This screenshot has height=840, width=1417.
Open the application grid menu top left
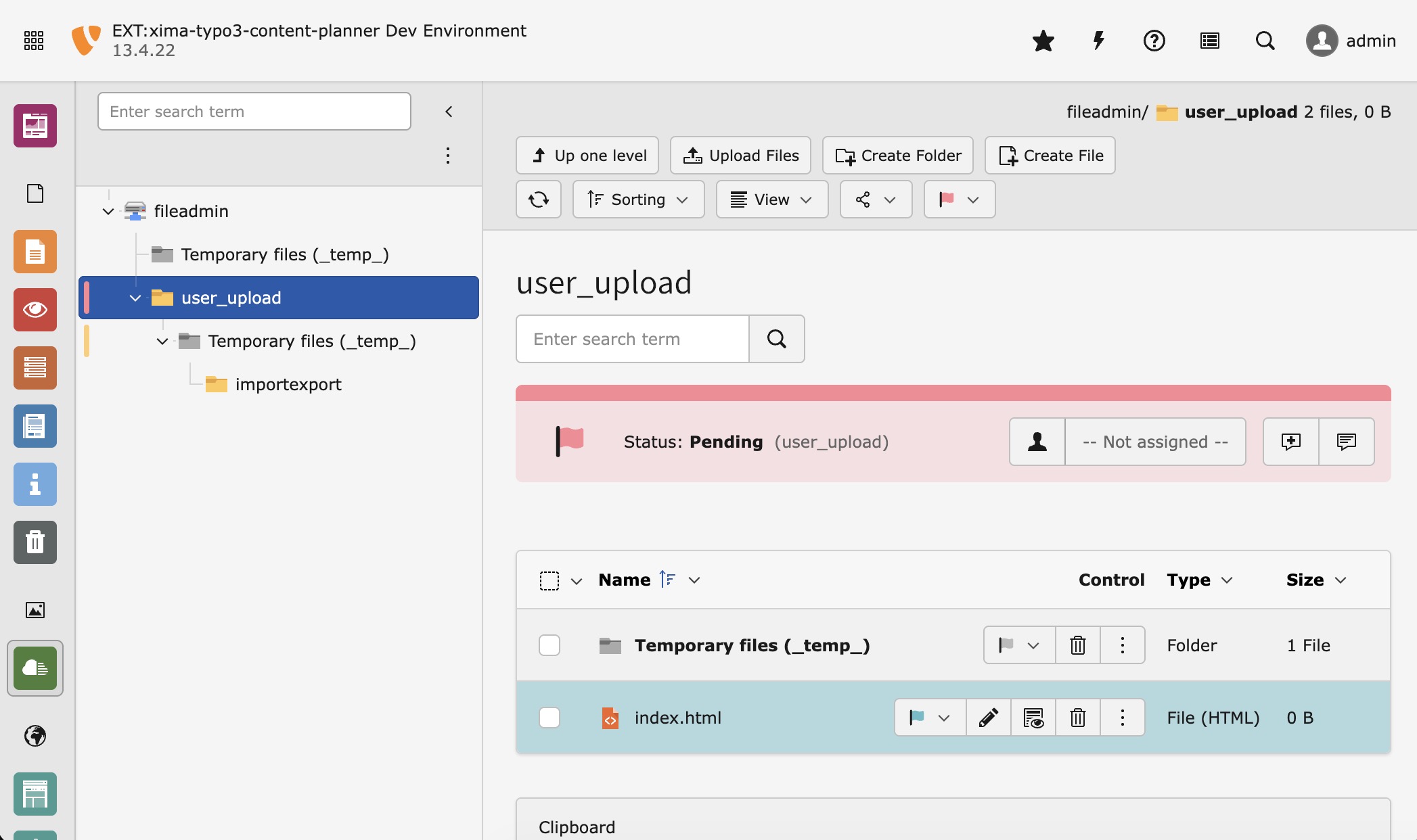[32, 41]
